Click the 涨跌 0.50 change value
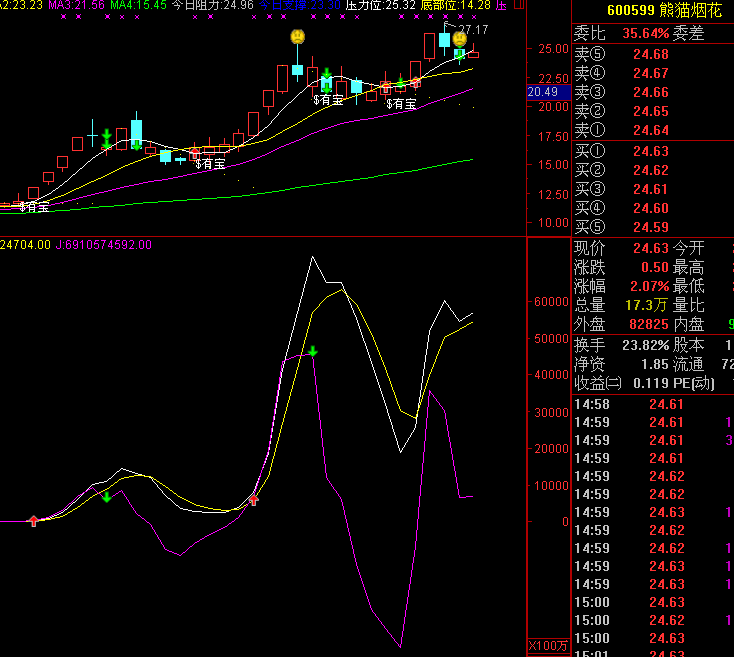The image size is (734, 657). [655, 267]
